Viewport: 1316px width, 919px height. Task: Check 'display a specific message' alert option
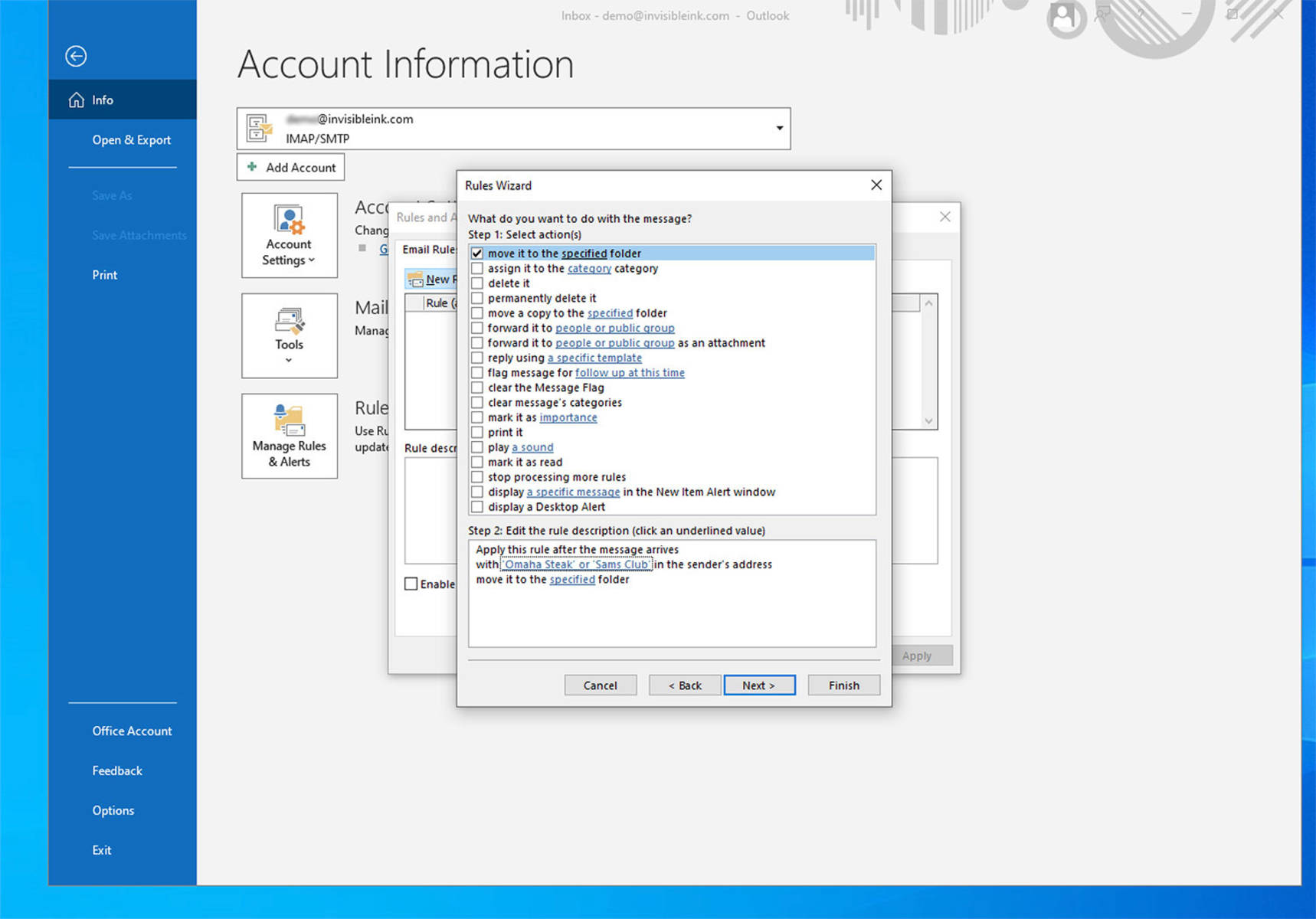click(x=477, y=492)
